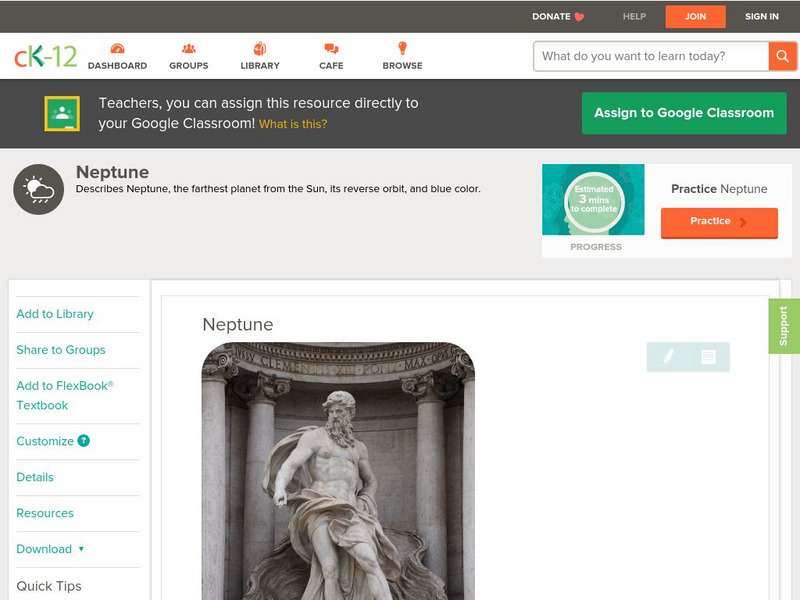Click the search input field
This screenshot has width=800, height=600.
tap(651, 56)
